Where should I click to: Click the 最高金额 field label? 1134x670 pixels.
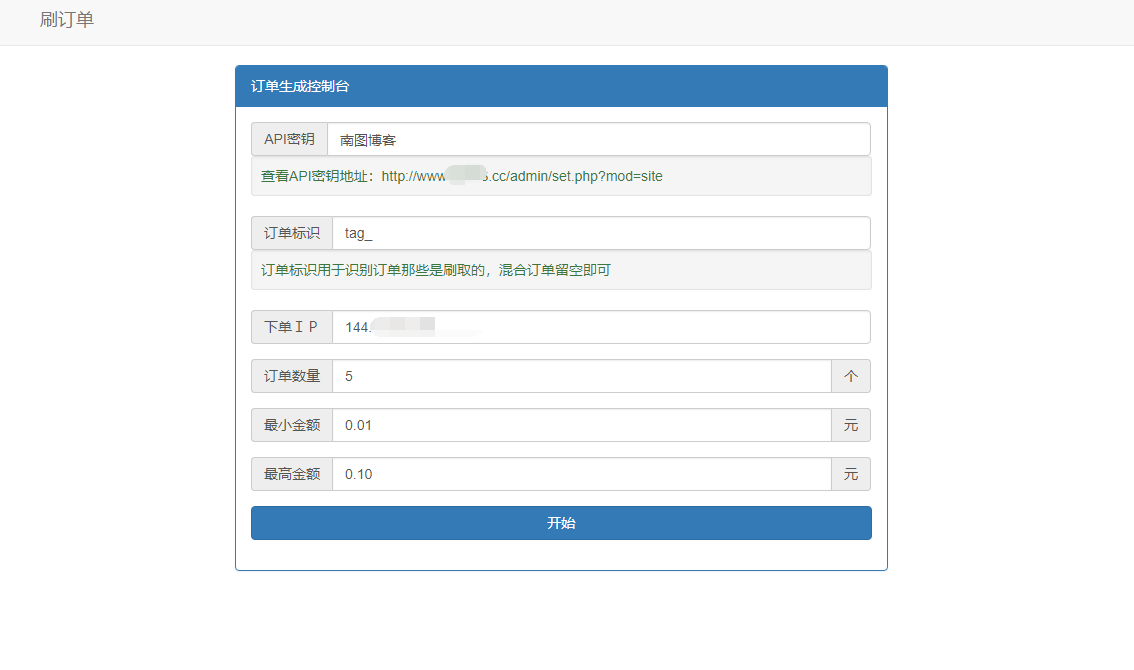(x=291, y=474)
